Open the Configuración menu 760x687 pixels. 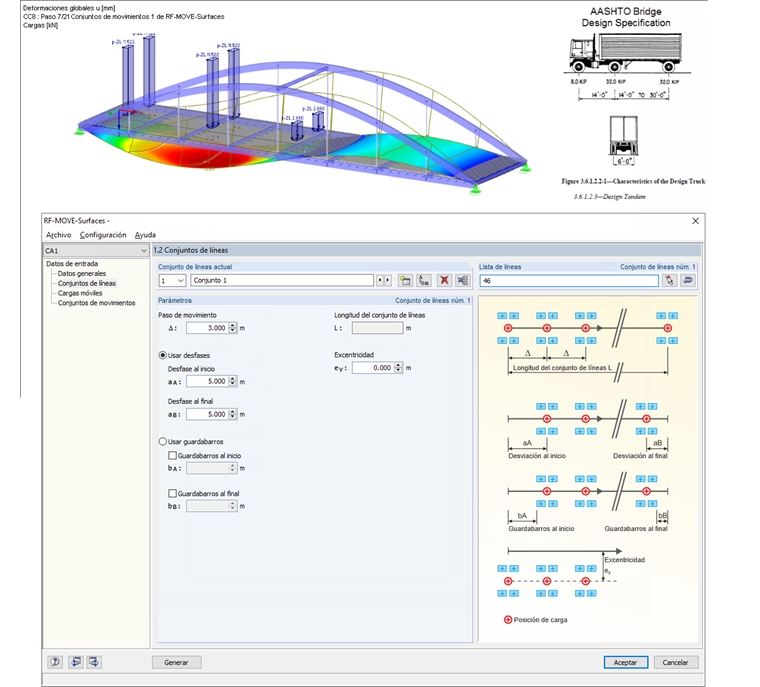point(103,235)
